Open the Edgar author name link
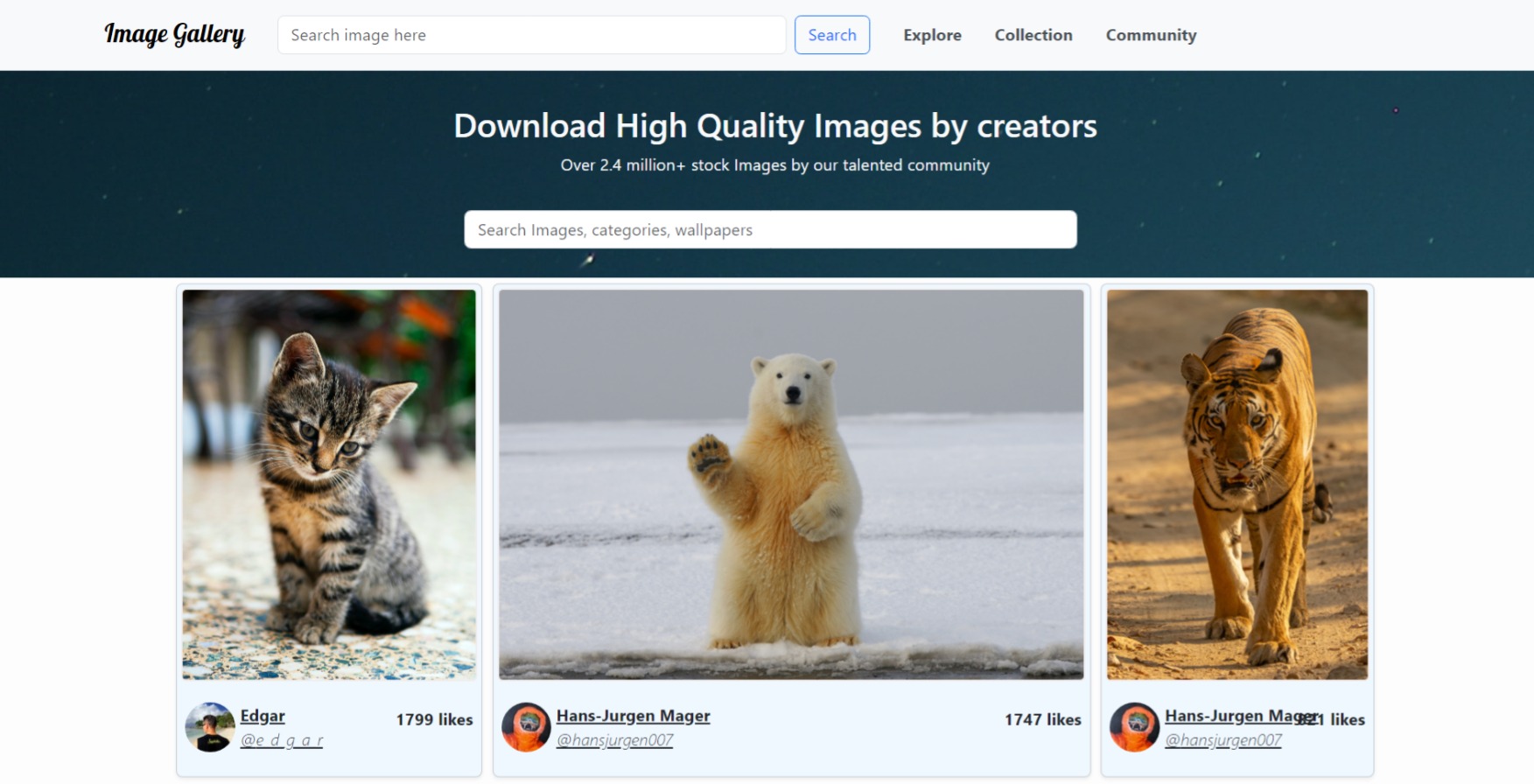 pyautogui.click(x=263, y=716)
